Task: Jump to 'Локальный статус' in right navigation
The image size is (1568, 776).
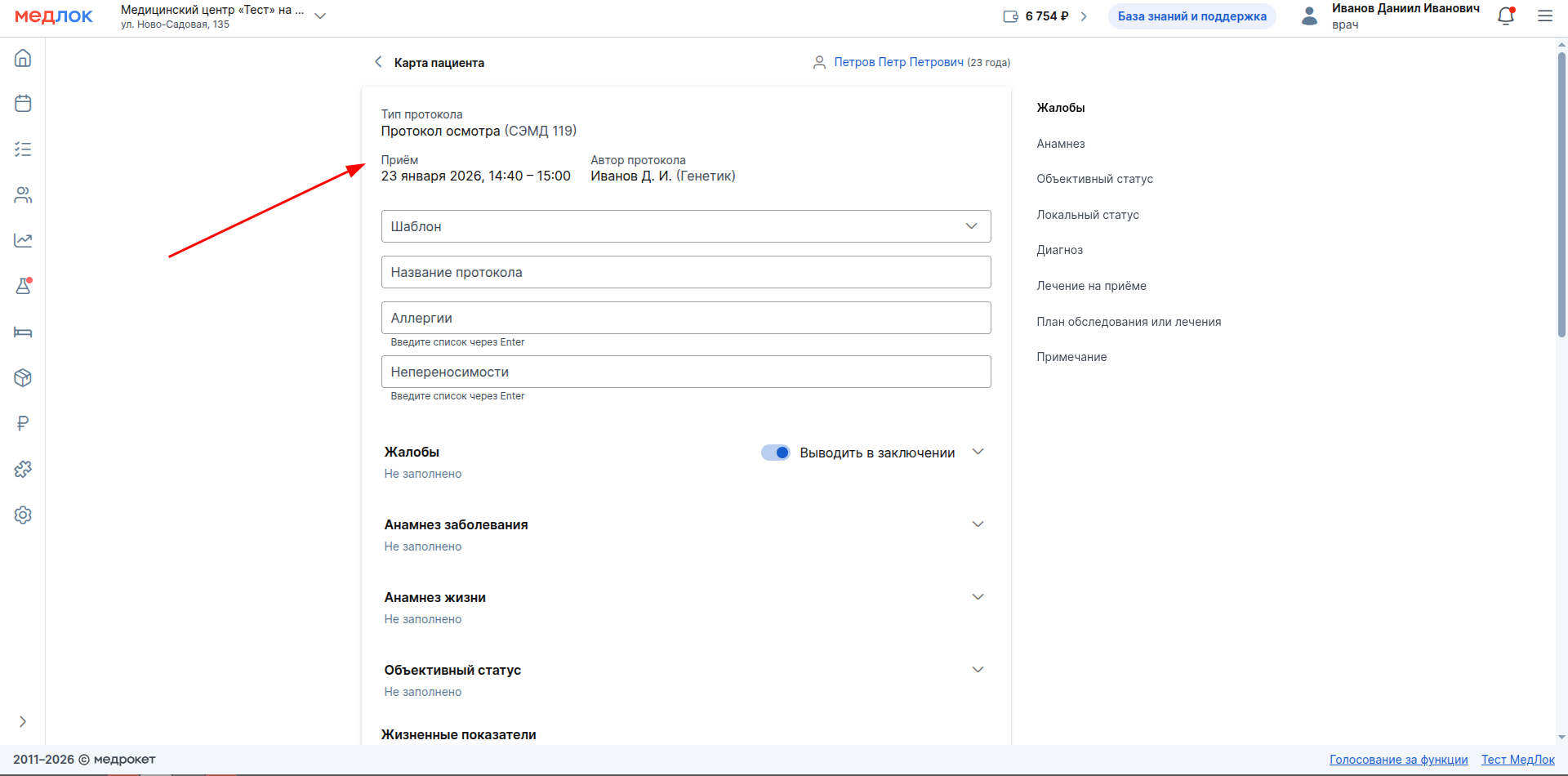Action: pos(1087,215)
